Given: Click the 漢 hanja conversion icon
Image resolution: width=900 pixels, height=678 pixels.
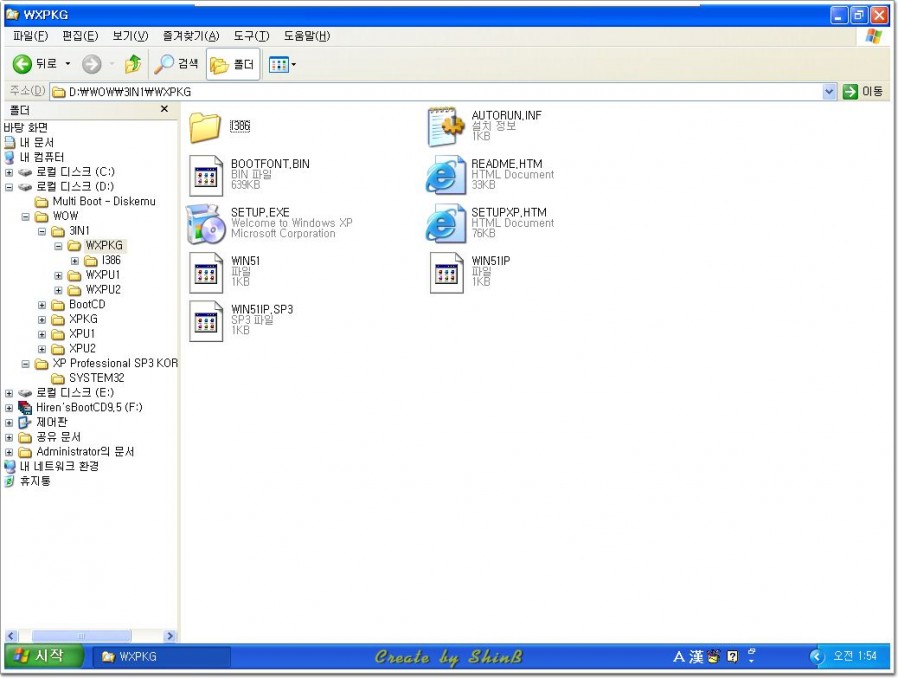Looking at the screenshot, I should click(x=696, y=656).
